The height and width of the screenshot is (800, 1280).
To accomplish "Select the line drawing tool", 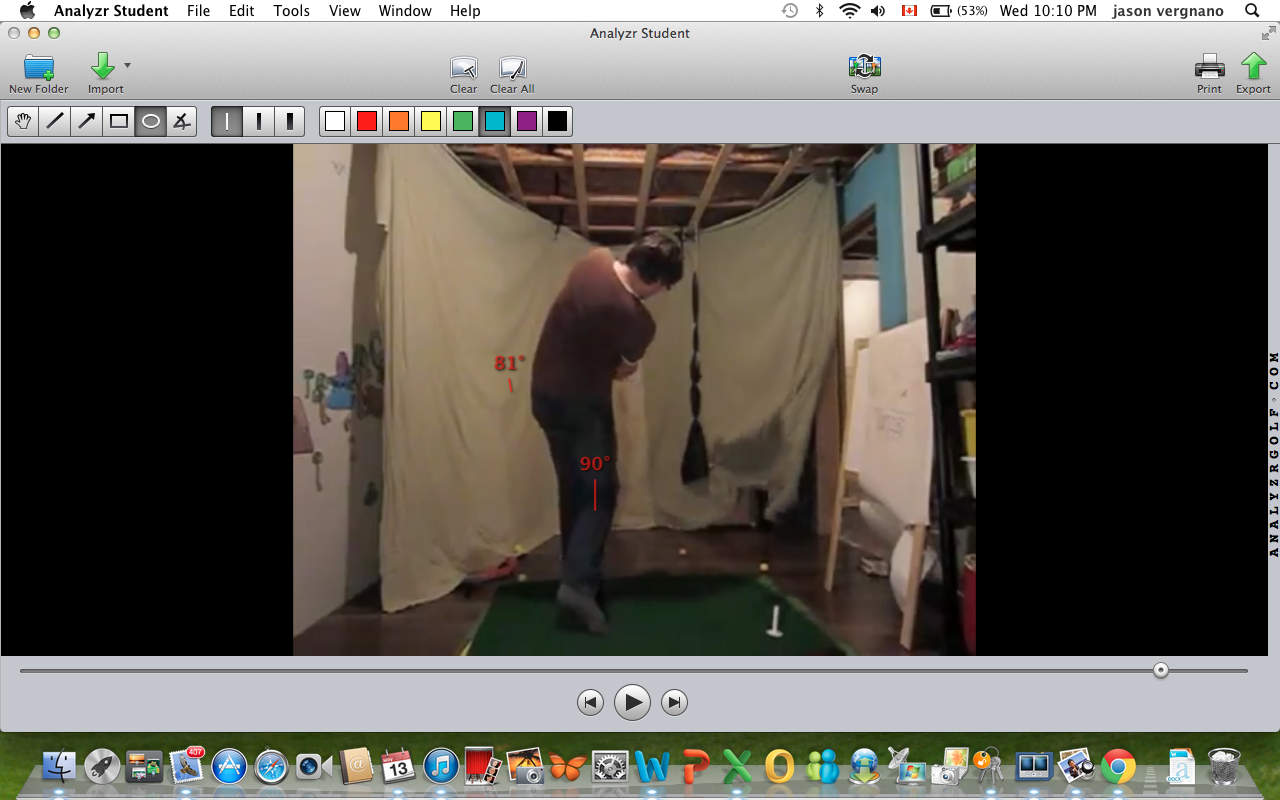I will (55, 121).
